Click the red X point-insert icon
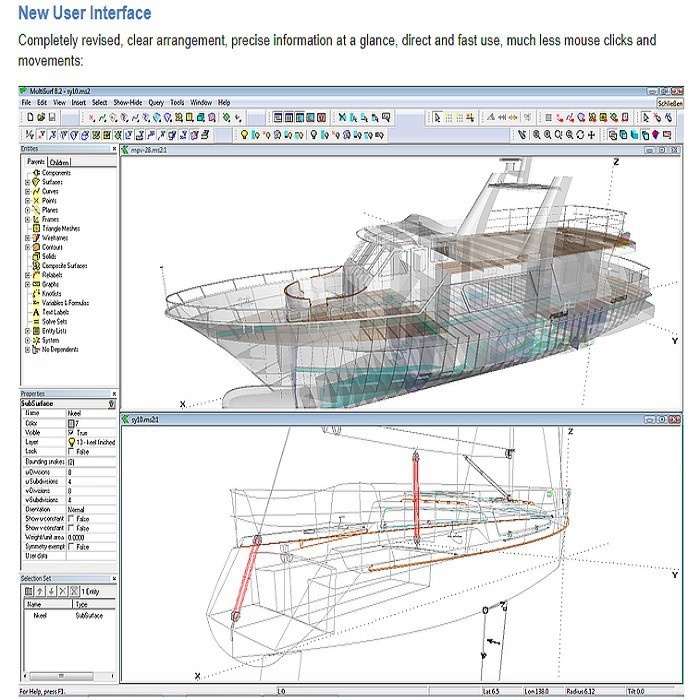700x700 pixels. click(x=92, y=118)
